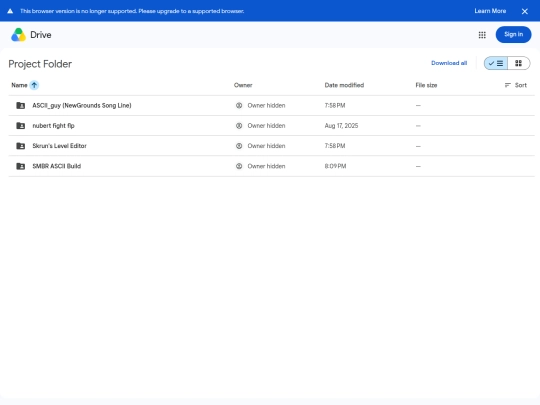The width and height of the screenshot is (540, 405).
Task: Click the Aug 17, 2025 date
Action: click(x=341, y=126)
